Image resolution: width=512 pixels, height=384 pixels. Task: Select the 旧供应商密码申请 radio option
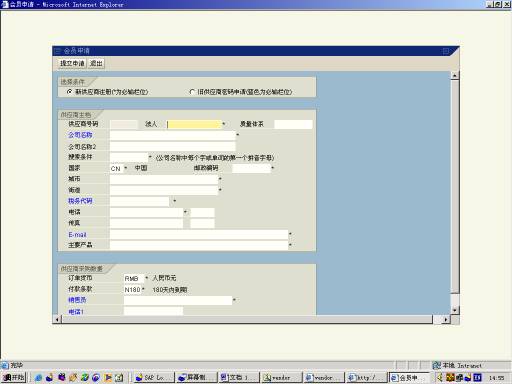pyautogui.click(x=192, y=91)
